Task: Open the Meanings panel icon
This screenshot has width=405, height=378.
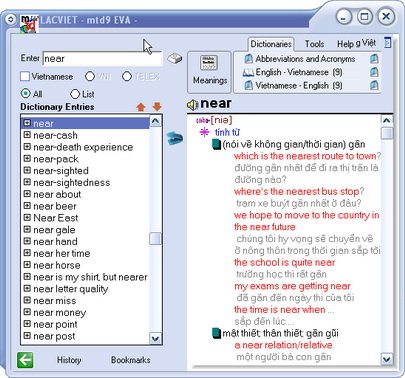Action: tap(209, 63)
